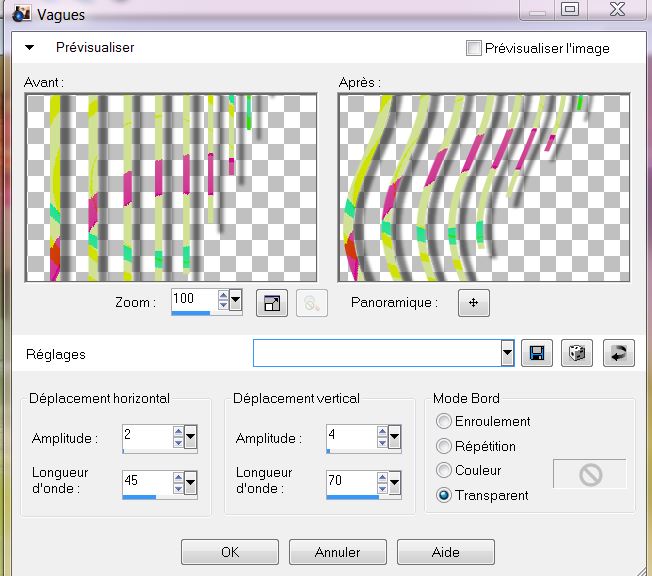Click the Panoramique navigation cross icon
652x576 pixels.
[x=474, y=303]
